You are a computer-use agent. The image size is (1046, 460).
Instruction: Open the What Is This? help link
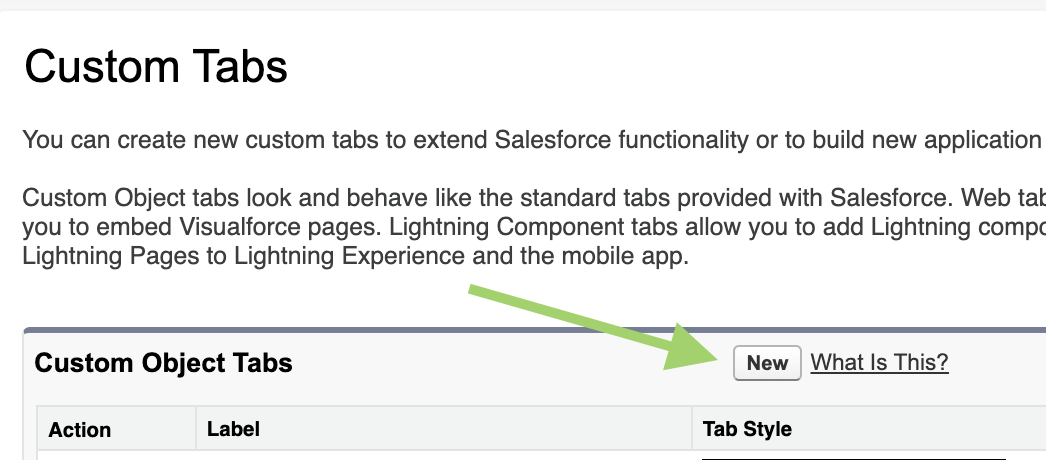click(x=879, y=362)
